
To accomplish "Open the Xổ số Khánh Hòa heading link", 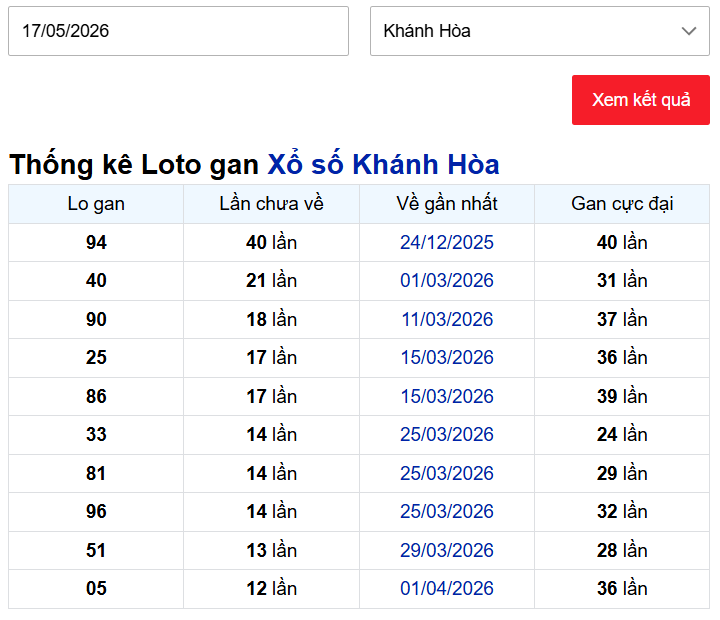I will tap(383, 164).
